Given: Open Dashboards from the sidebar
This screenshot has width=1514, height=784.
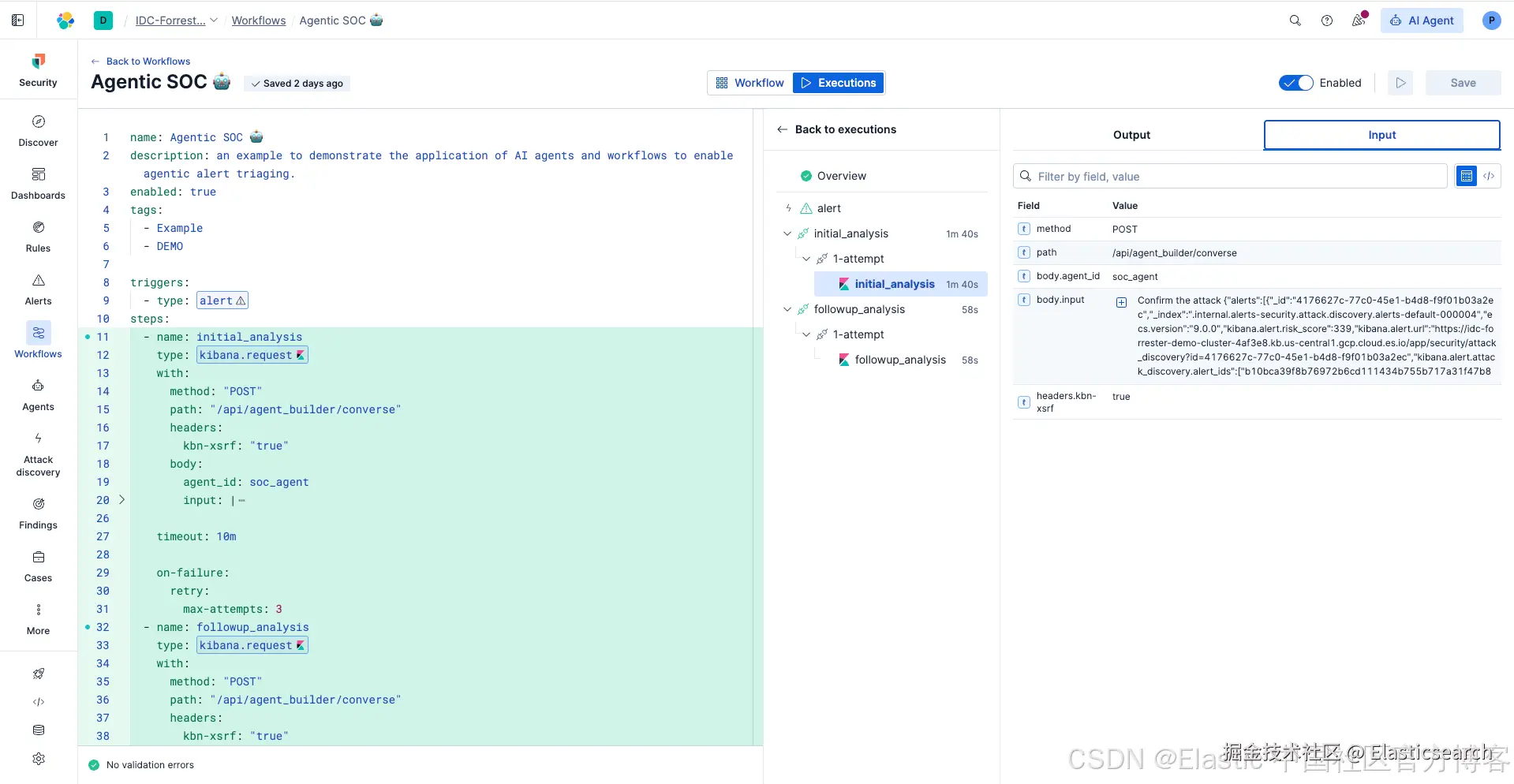Looking at the screenshot, I should [x=38, y=184].
